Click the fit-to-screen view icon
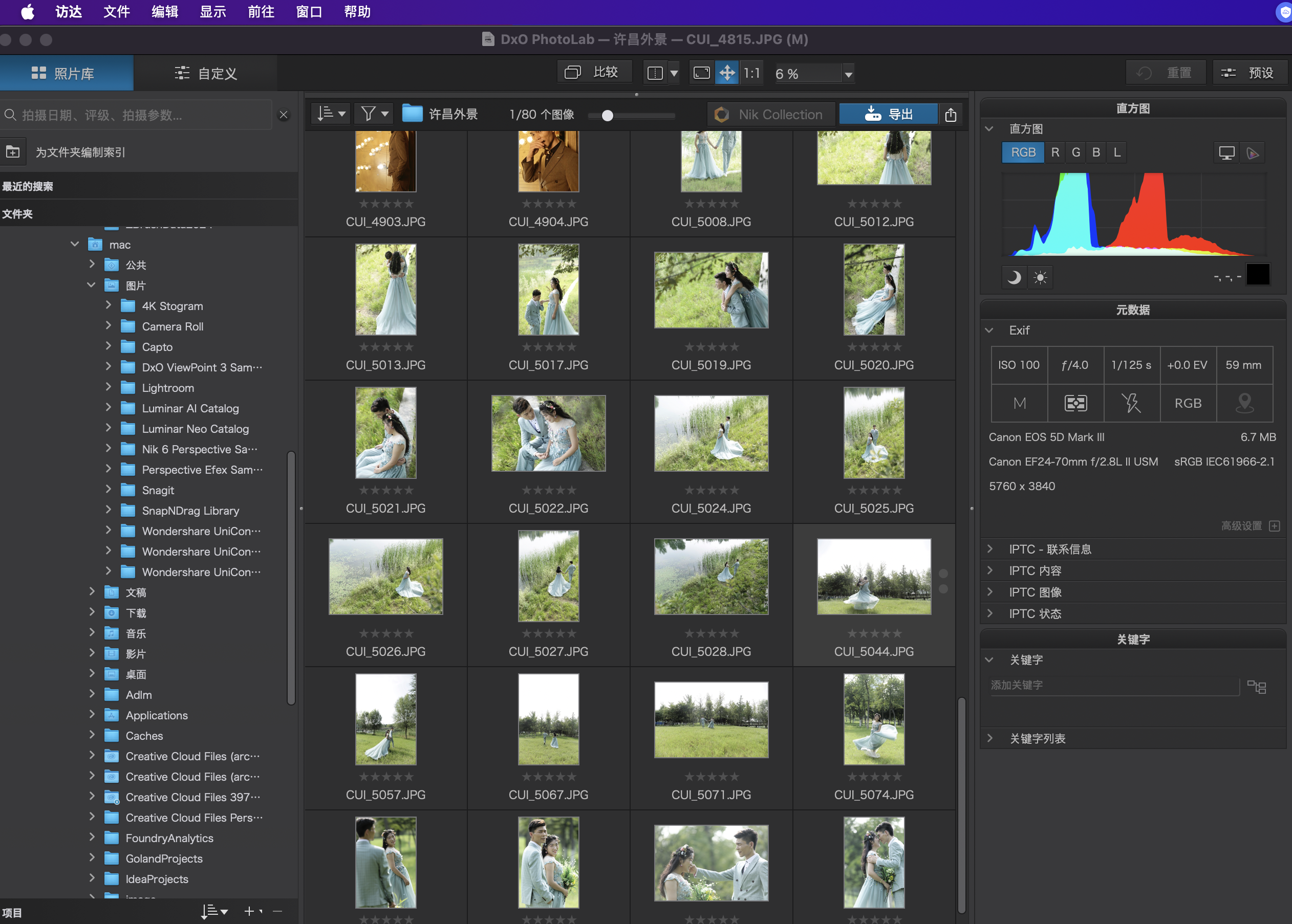1292x924 pixels. (702, 73)
